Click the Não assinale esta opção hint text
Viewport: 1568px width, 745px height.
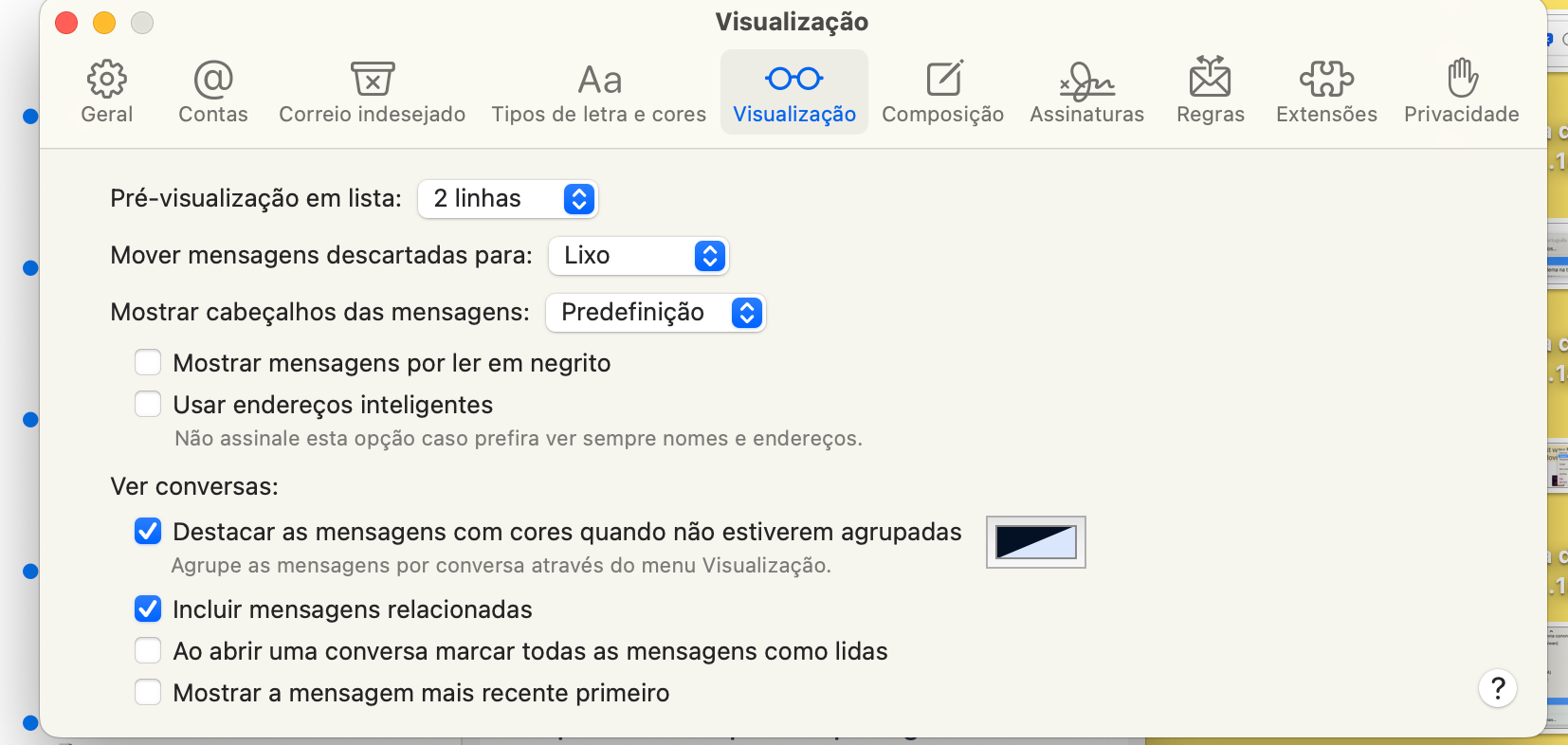tap(519, 439)
